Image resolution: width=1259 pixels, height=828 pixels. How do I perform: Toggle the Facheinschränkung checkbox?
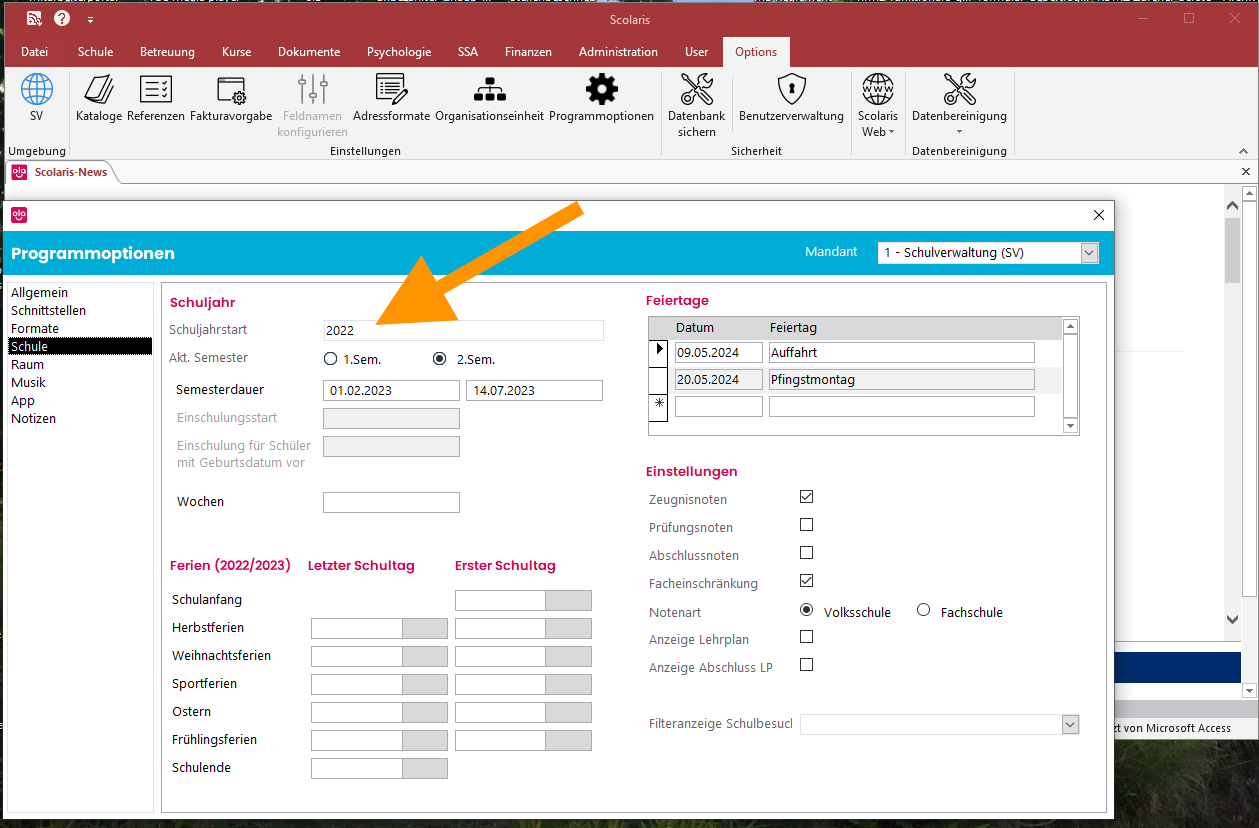pyautogui.click(x=807, y=580)
